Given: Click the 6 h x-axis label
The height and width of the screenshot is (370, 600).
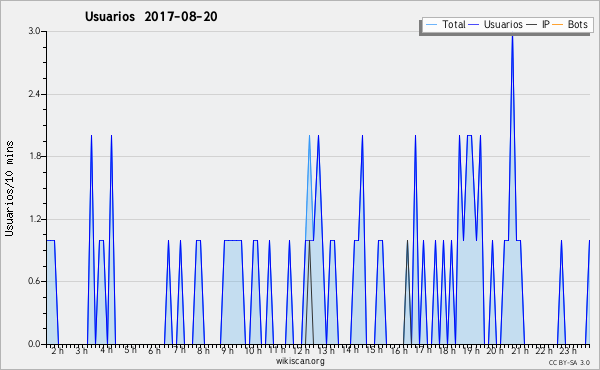Looking at the screenshot, I should point(154,350).
